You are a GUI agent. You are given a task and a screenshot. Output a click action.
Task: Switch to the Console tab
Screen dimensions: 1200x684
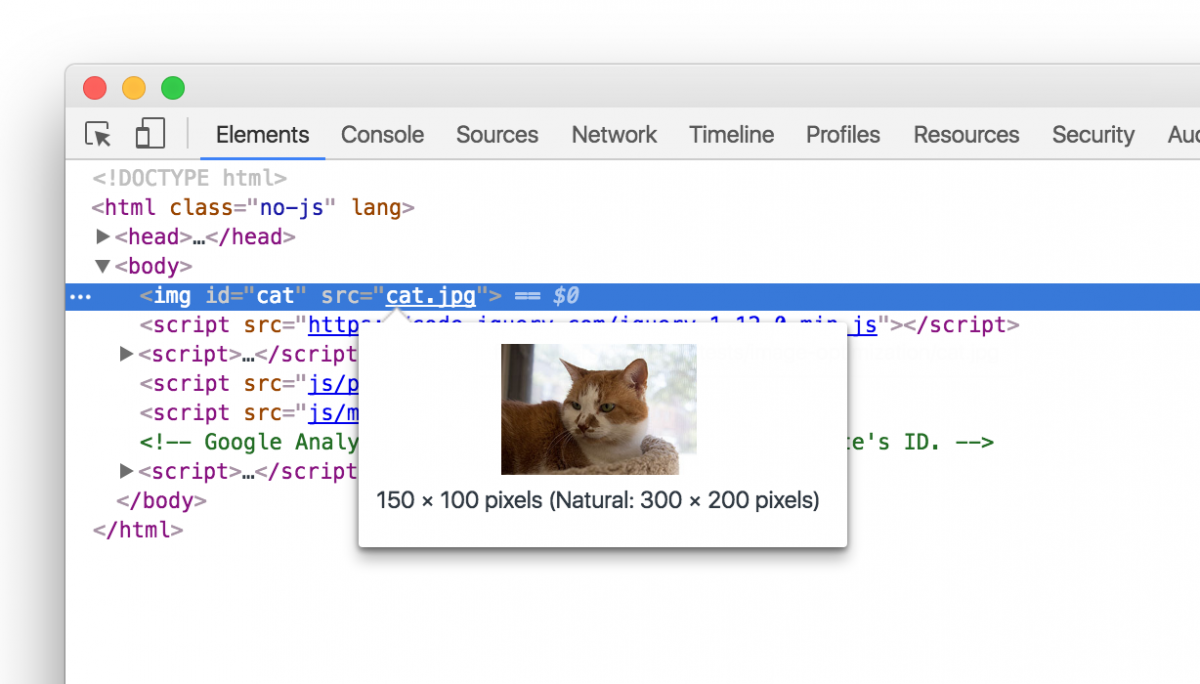pos(382,135)
